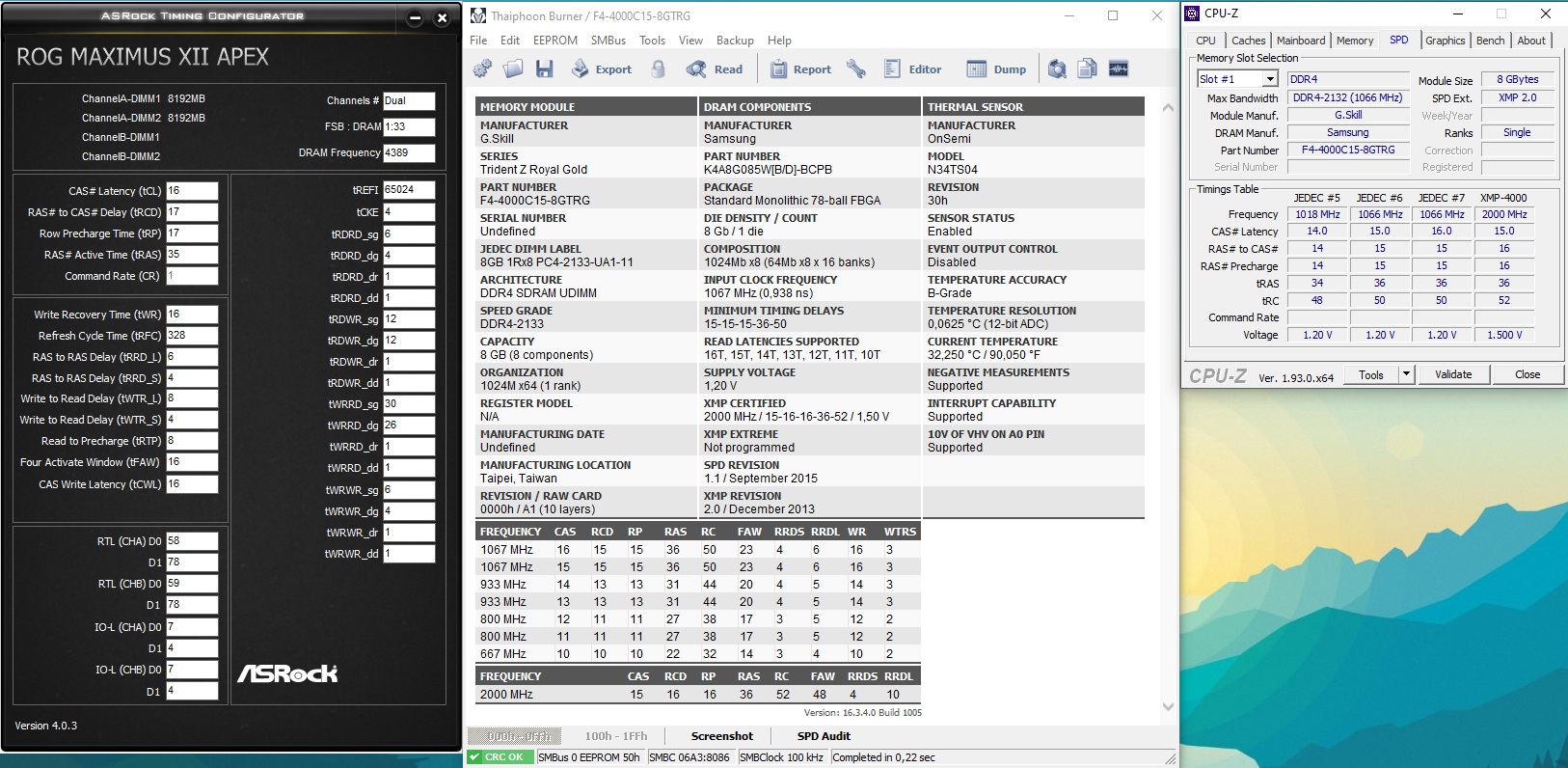The width and height of the screenshot is (1568, 768).
Task: Click the Channels # field showing Dual
Action: coord(409,100)
